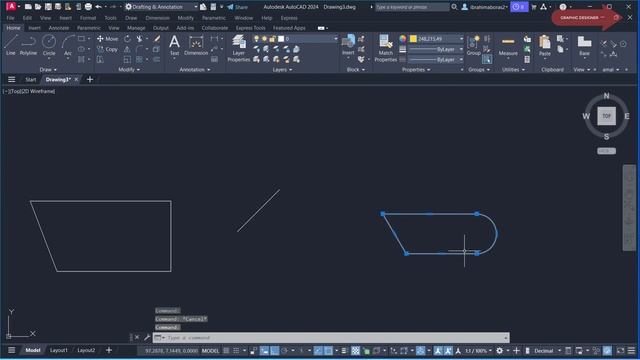The width and height of the screenshot is (640, 360).
Task: Select the Polyline tool
Action: coord(28,44)
